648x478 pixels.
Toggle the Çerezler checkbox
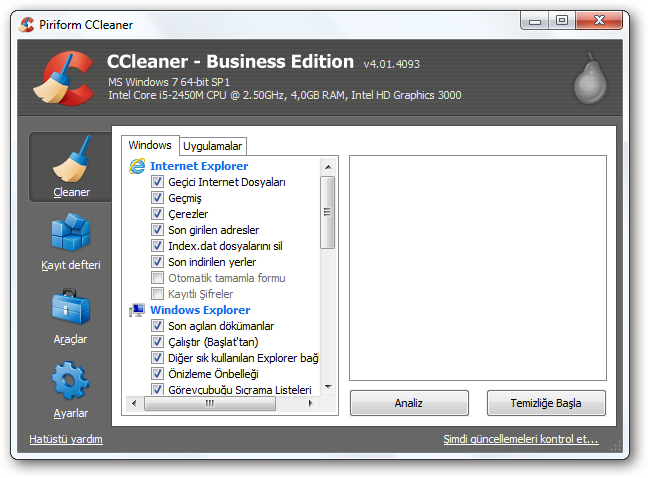157,214
